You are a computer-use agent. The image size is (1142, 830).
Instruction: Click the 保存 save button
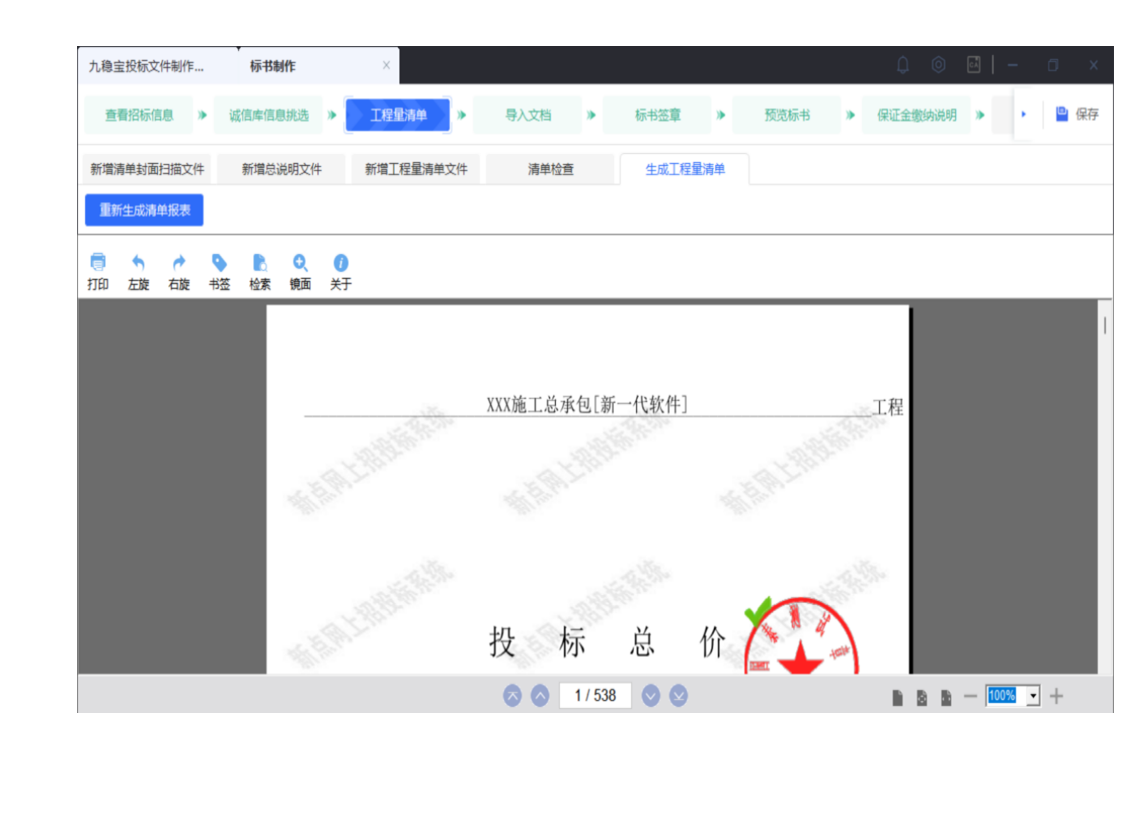click(1077, 115)
